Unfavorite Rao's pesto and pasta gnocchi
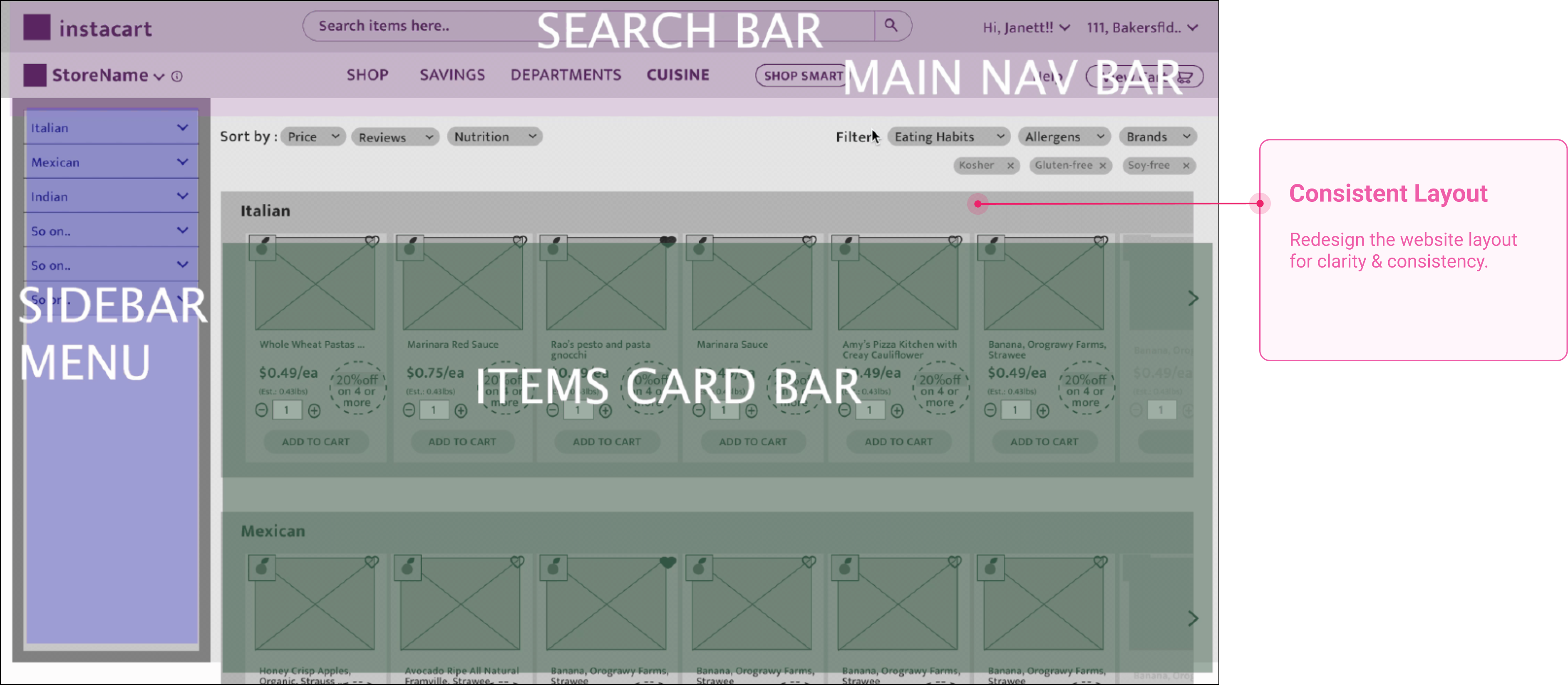1568x685 pixels. (668, 241)
